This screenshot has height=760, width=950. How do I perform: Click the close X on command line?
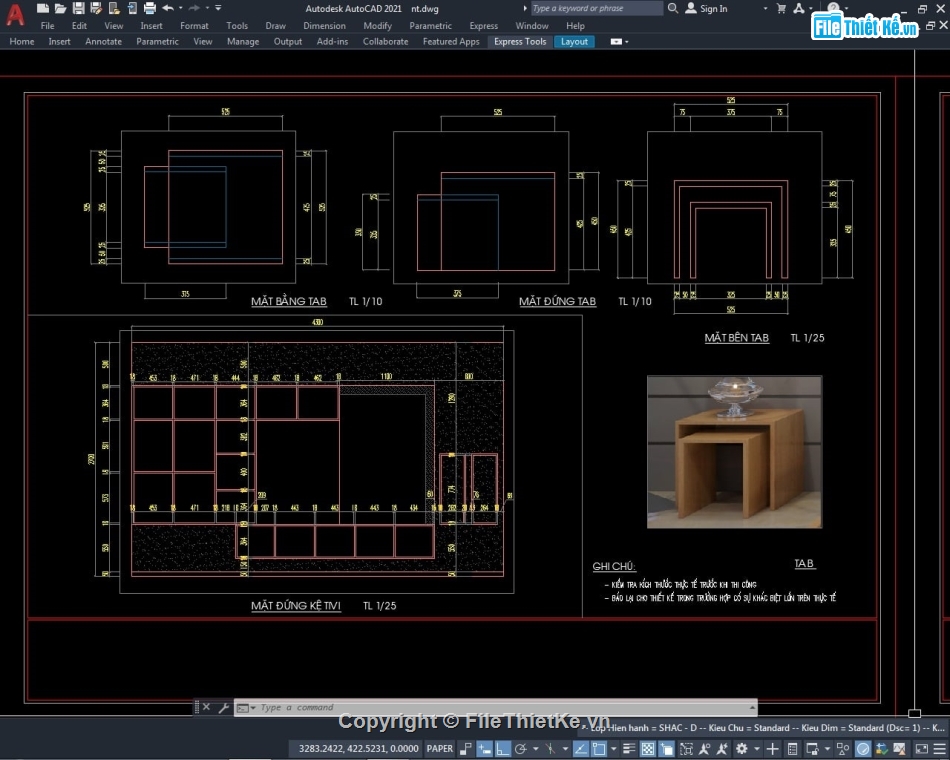(x=207, y=707)
